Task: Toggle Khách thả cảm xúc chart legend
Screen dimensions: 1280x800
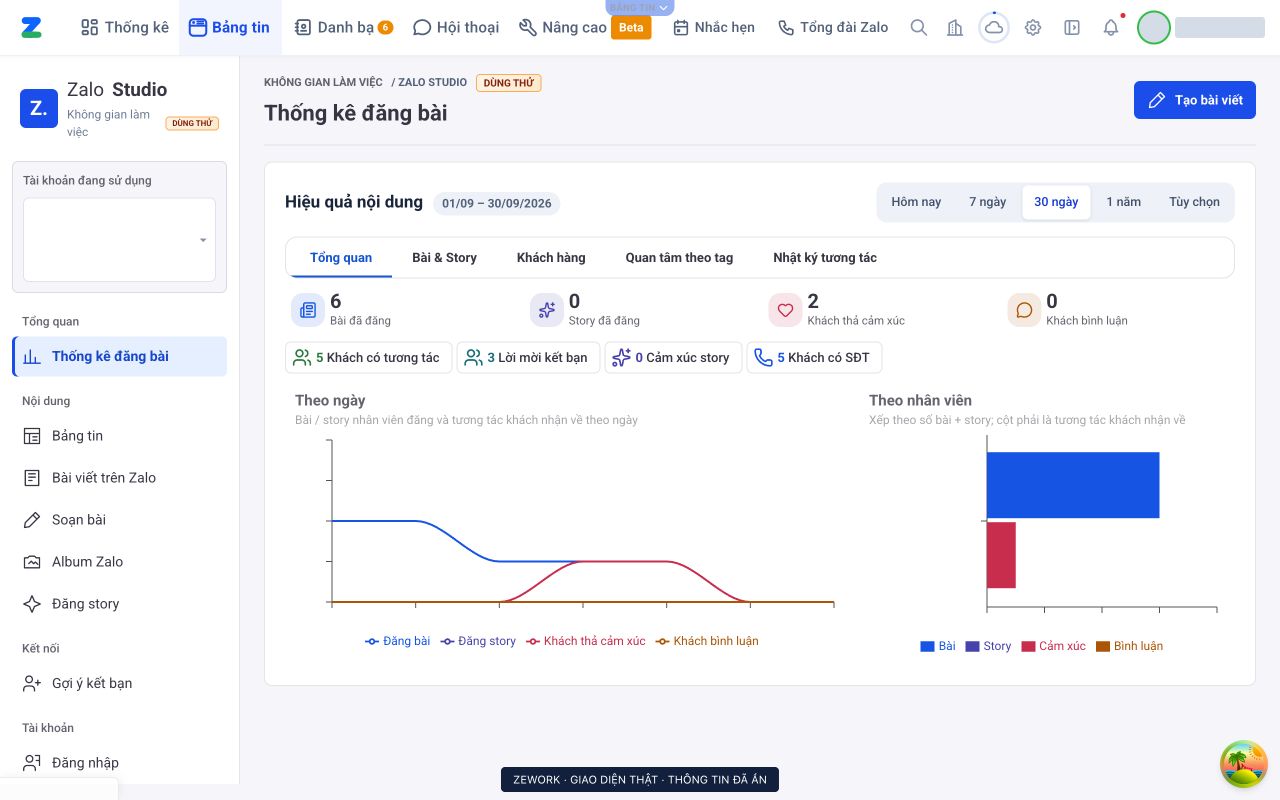Action: click(x=586, y=641)
